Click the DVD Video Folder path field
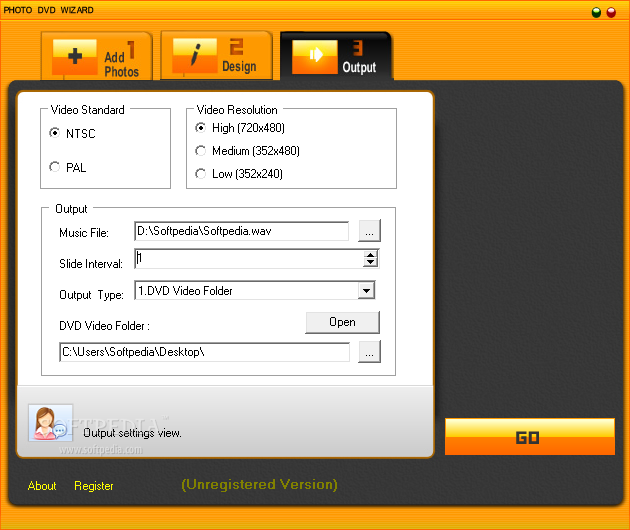 point(205,352)
